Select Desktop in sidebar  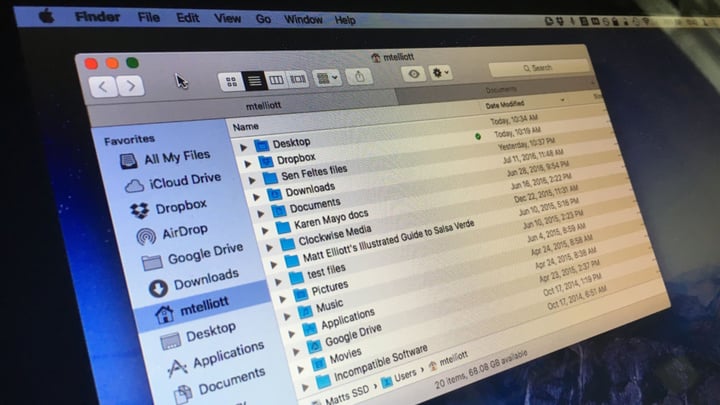coord(198,336)
